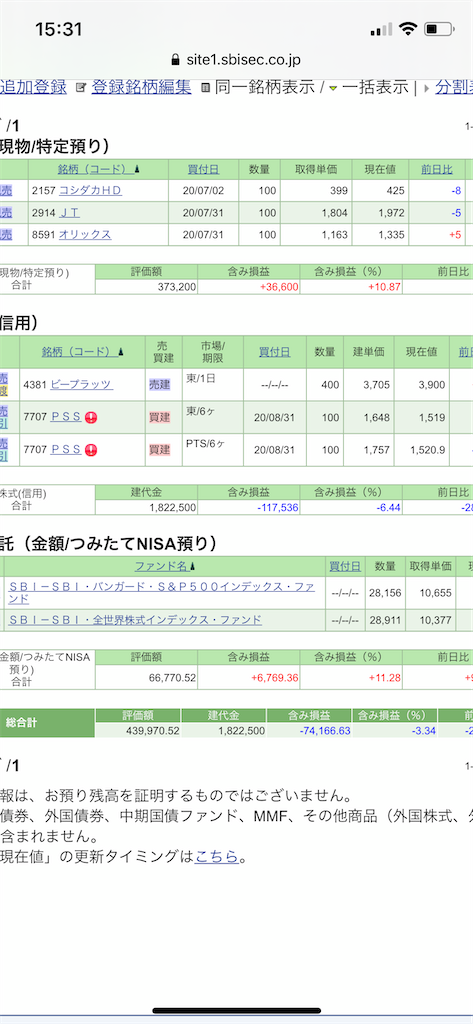Open the PSS link in the PTS/6ヶ row
This screenshot has width=473, height=1024.
click(66, 449)
